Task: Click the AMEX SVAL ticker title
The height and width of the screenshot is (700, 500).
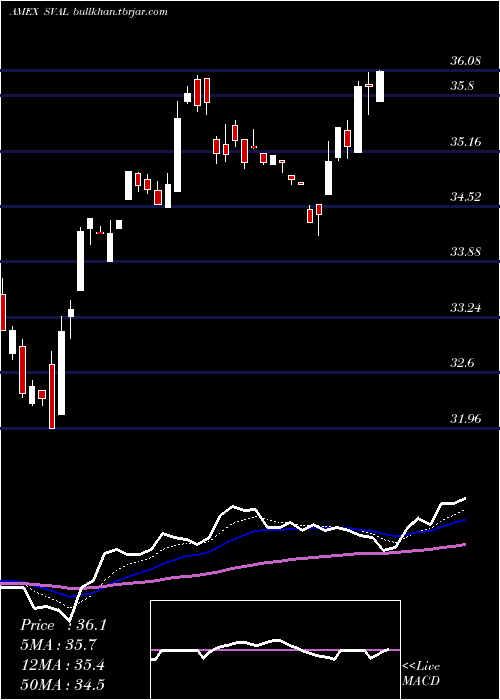Action: pyautogui.click(x=39, y=12)
